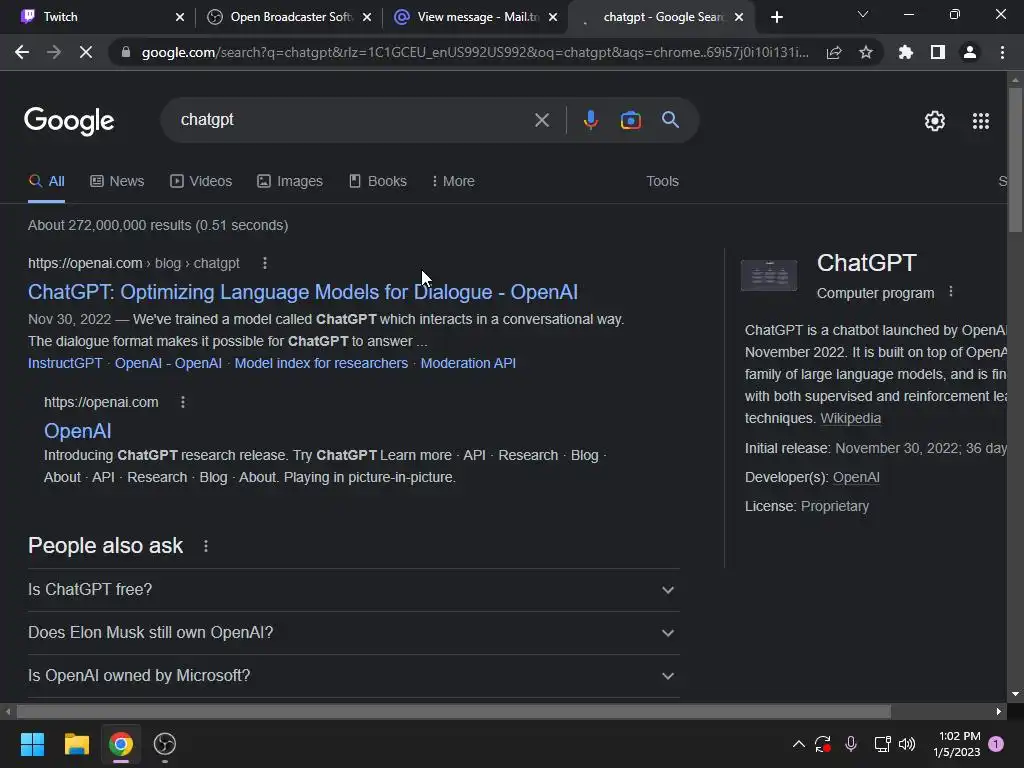Click the ChatGPT panel thumbnail image
Screen dimensions: 1024x768
[x=769, y=275]
